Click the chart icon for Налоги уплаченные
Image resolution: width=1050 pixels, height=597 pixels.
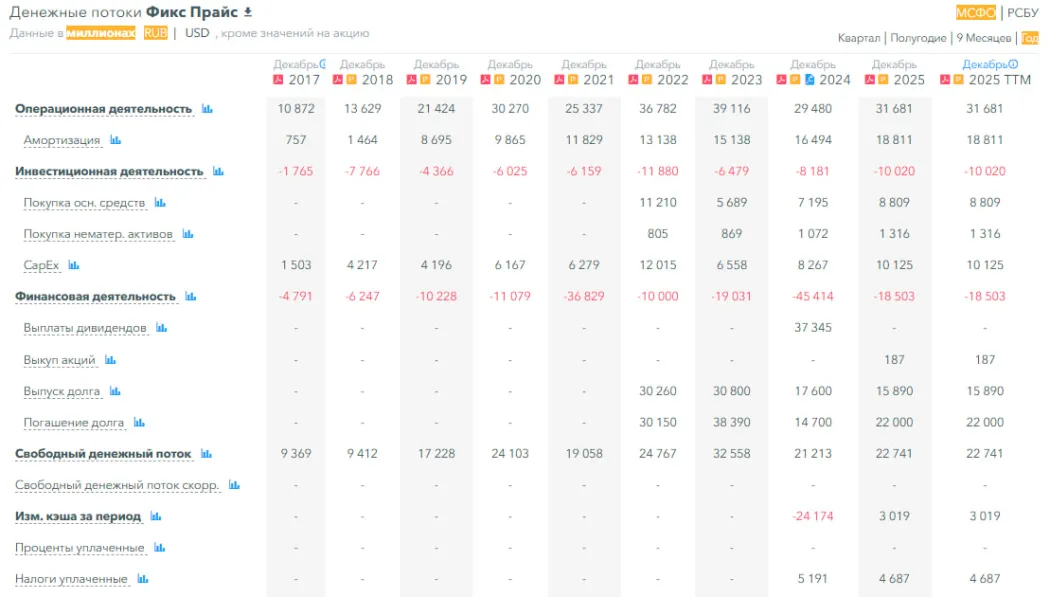coord(142,579)
